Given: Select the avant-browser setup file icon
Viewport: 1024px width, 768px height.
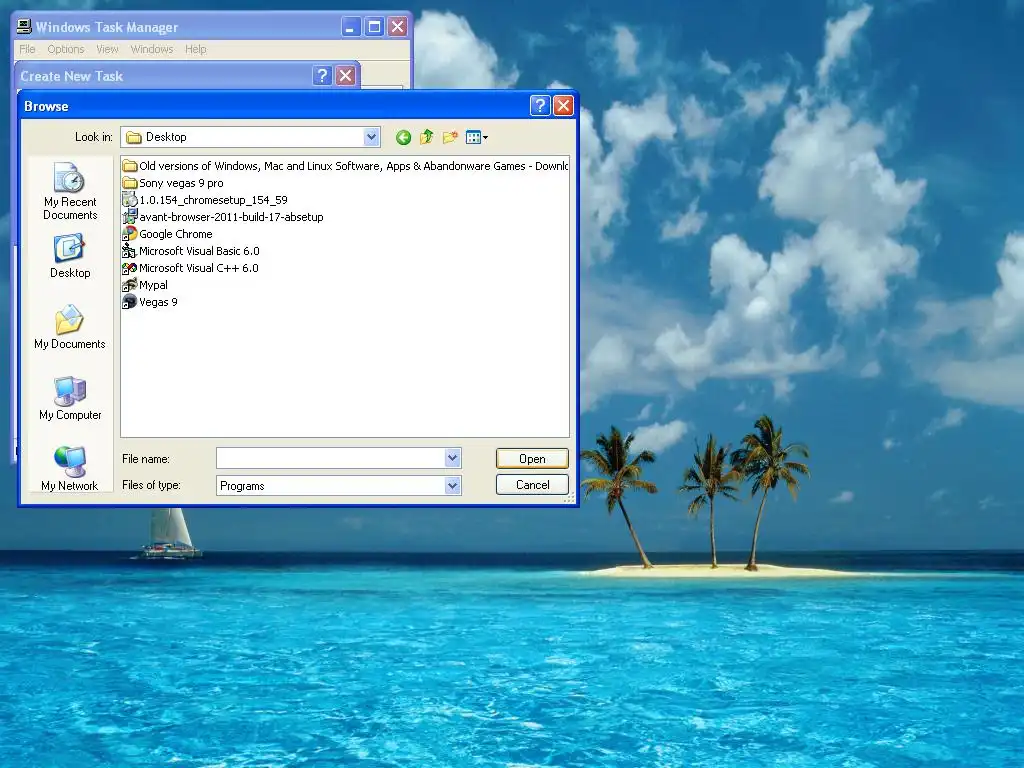Looking at the screenshot, I should tap(130, 217).
